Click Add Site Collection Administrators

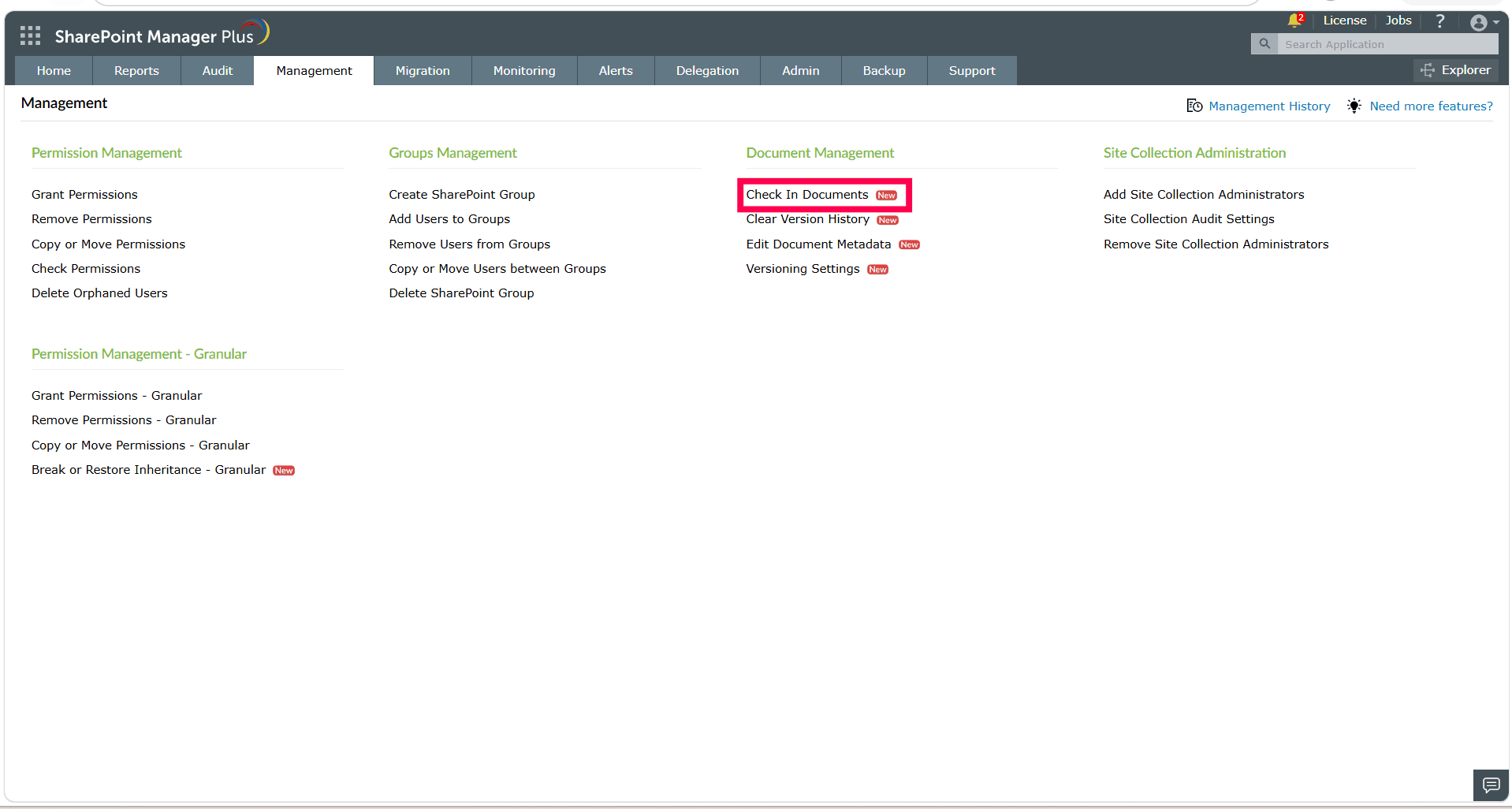(1204, 195)
